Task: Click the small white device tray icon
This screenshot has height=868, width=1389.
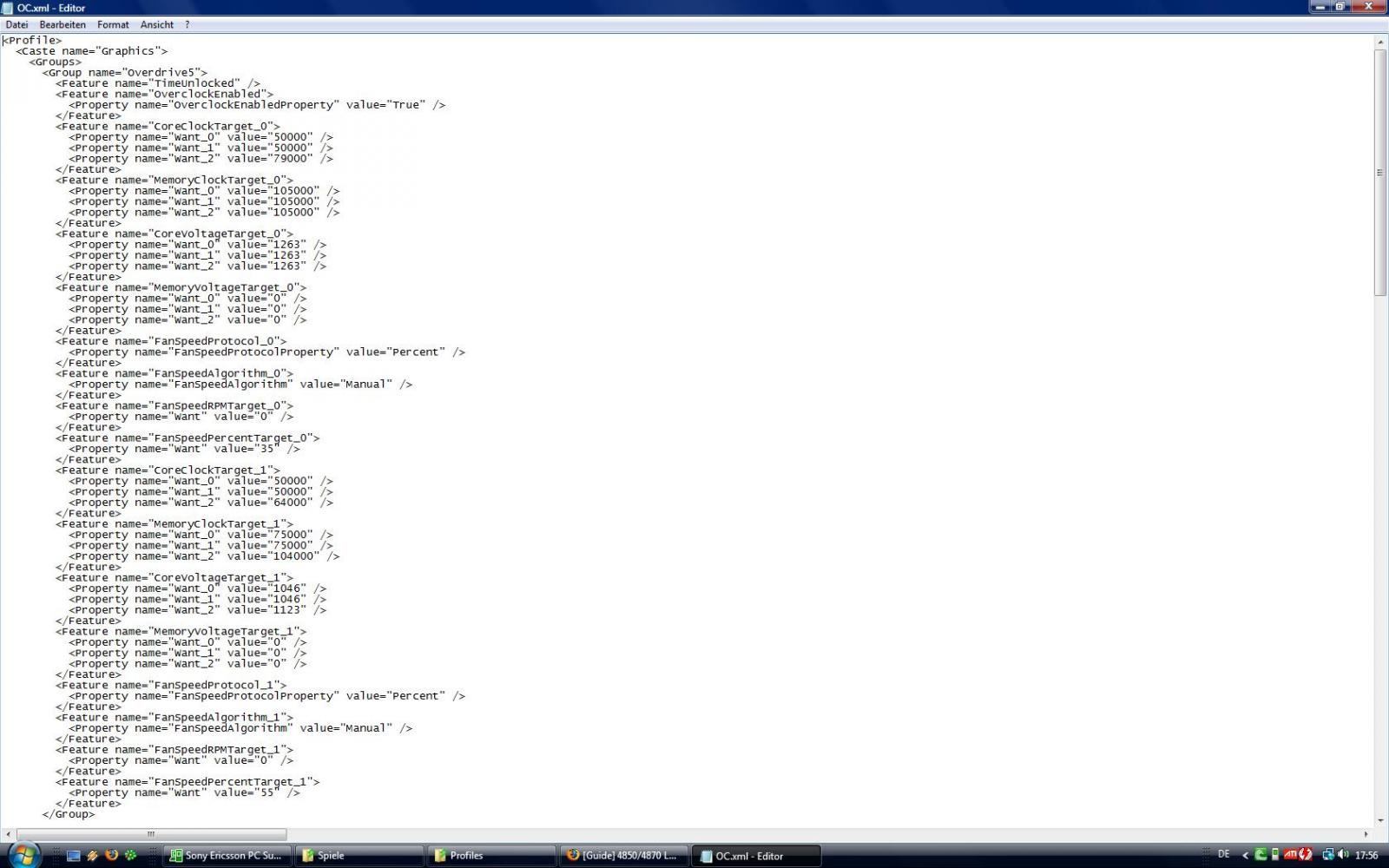Action: tap(1274, 855)
